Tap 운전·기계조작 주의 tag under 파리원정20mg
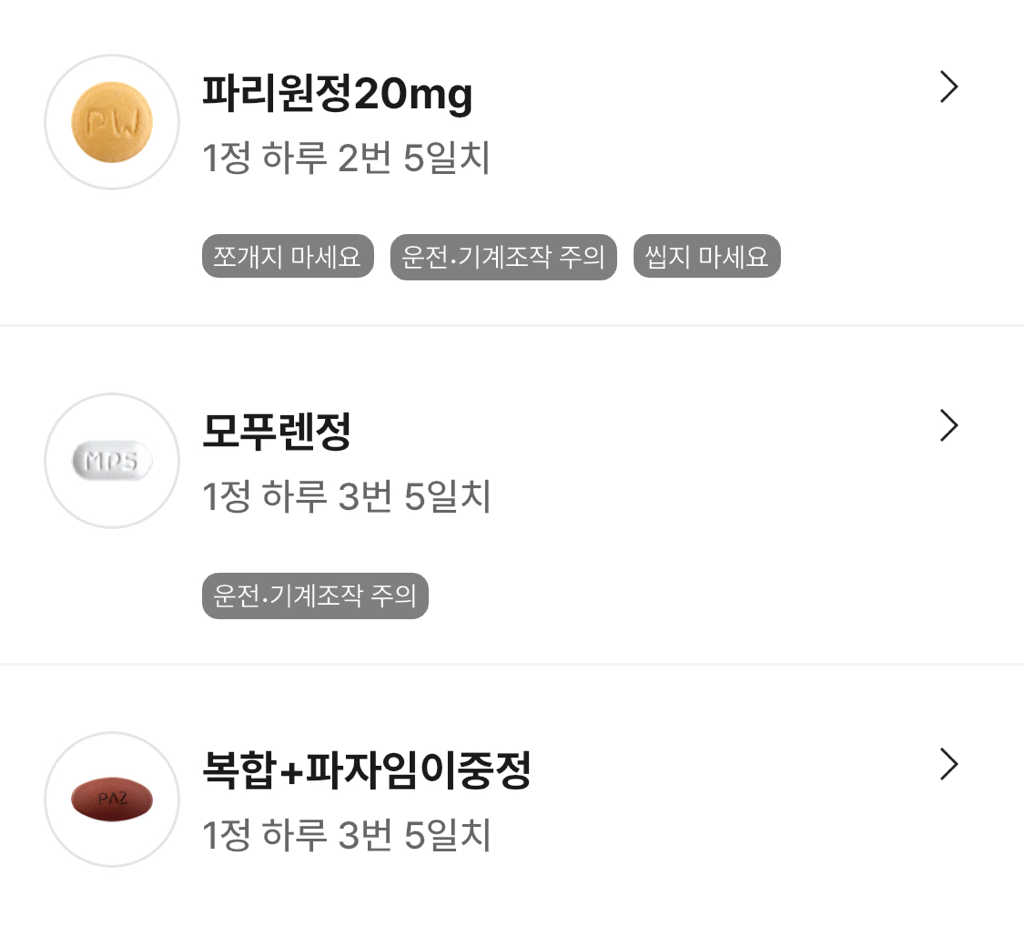The height and width of the screenshot is (927, 1024). pyautogui.click(x=503, y=257)
